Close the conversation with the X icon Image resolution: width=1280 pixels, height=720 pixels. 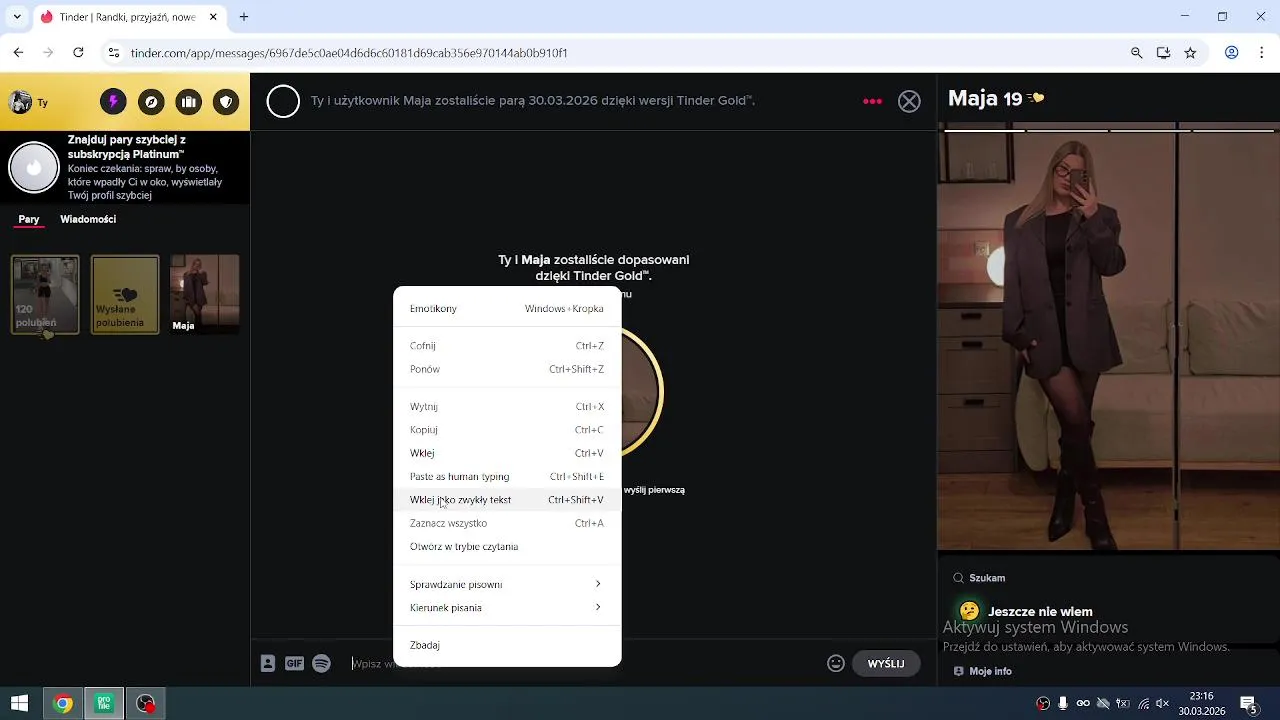(x=909, y=101)
